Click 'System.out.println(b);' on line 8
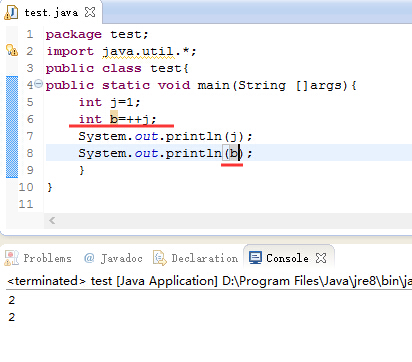This screenshot has height=362, width=412. pos(165,153)
